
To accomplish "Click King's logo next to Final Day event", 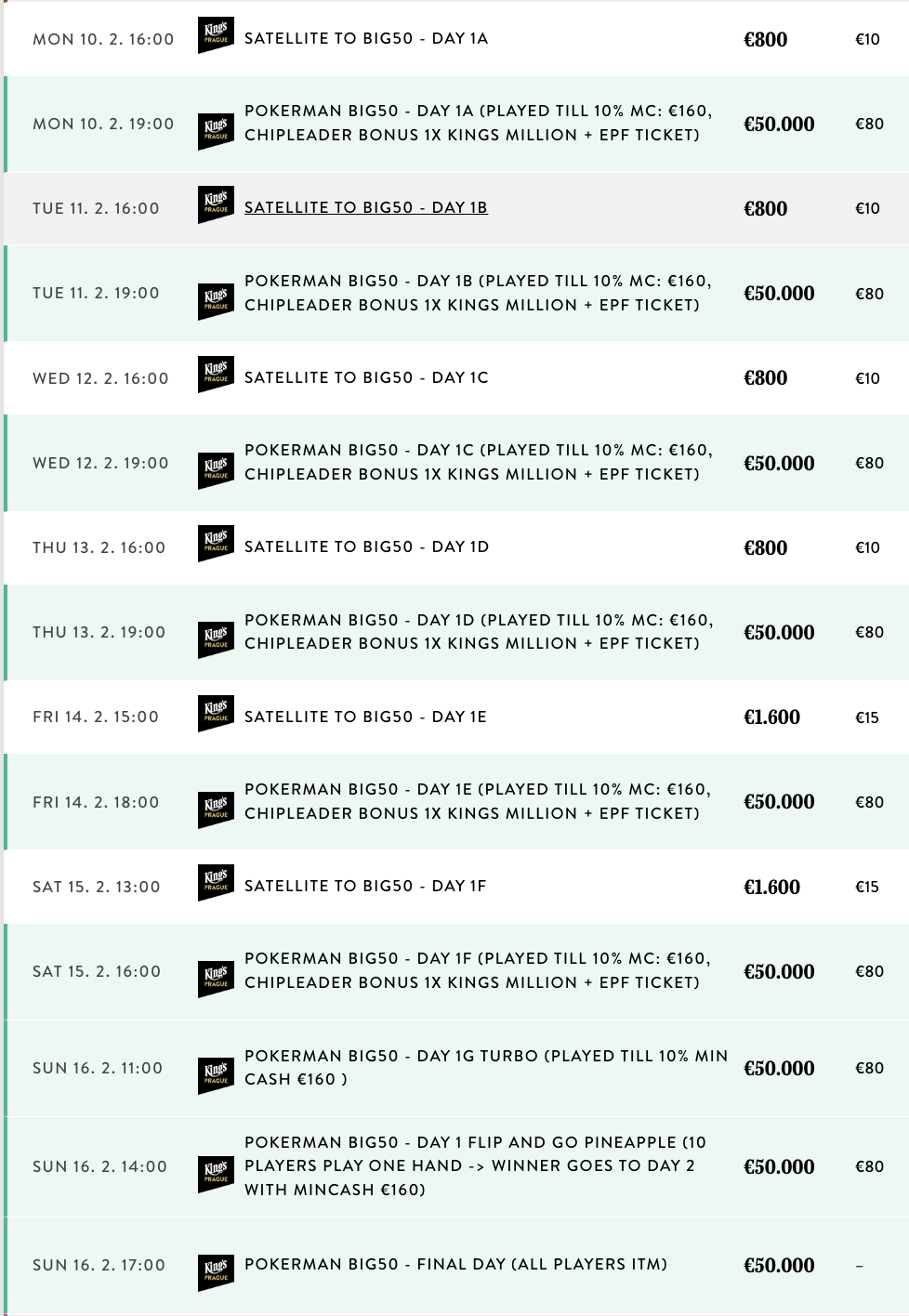I will coord(216,1273).
